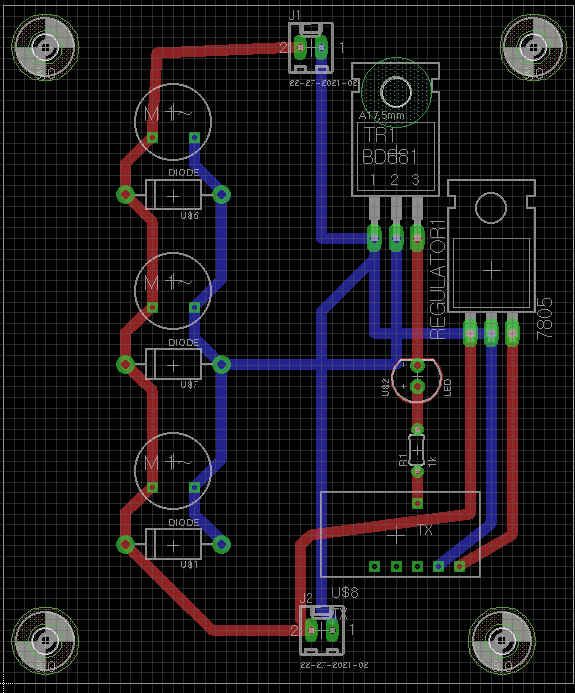Click the U$8 label near J2
Screen dimensions: 575x693
345,592
